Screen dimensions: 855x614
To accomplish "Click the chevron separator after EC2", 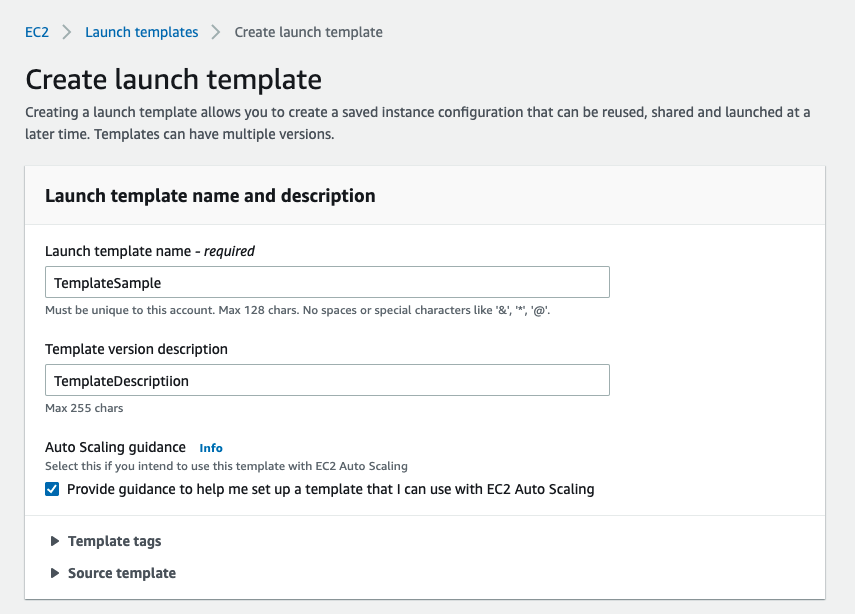I will coord(67,32).
